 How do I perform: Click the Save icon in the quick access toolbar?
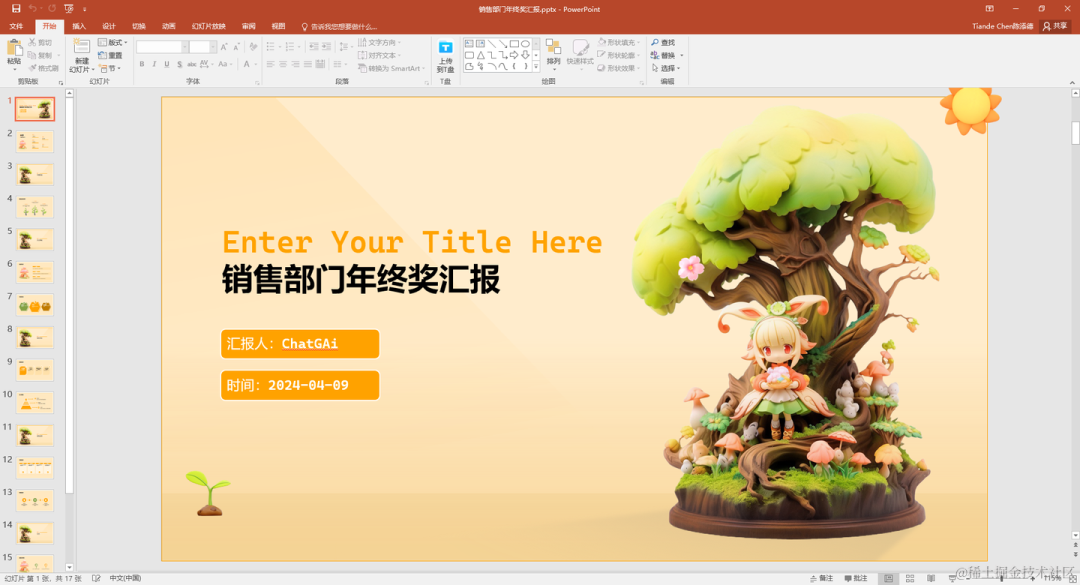click(16, 9)
